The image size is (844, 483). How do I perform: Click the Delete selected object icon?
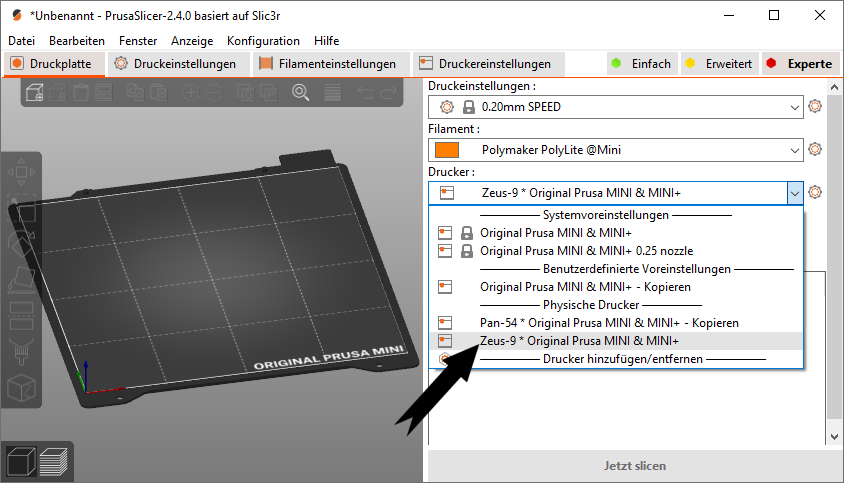58,92
